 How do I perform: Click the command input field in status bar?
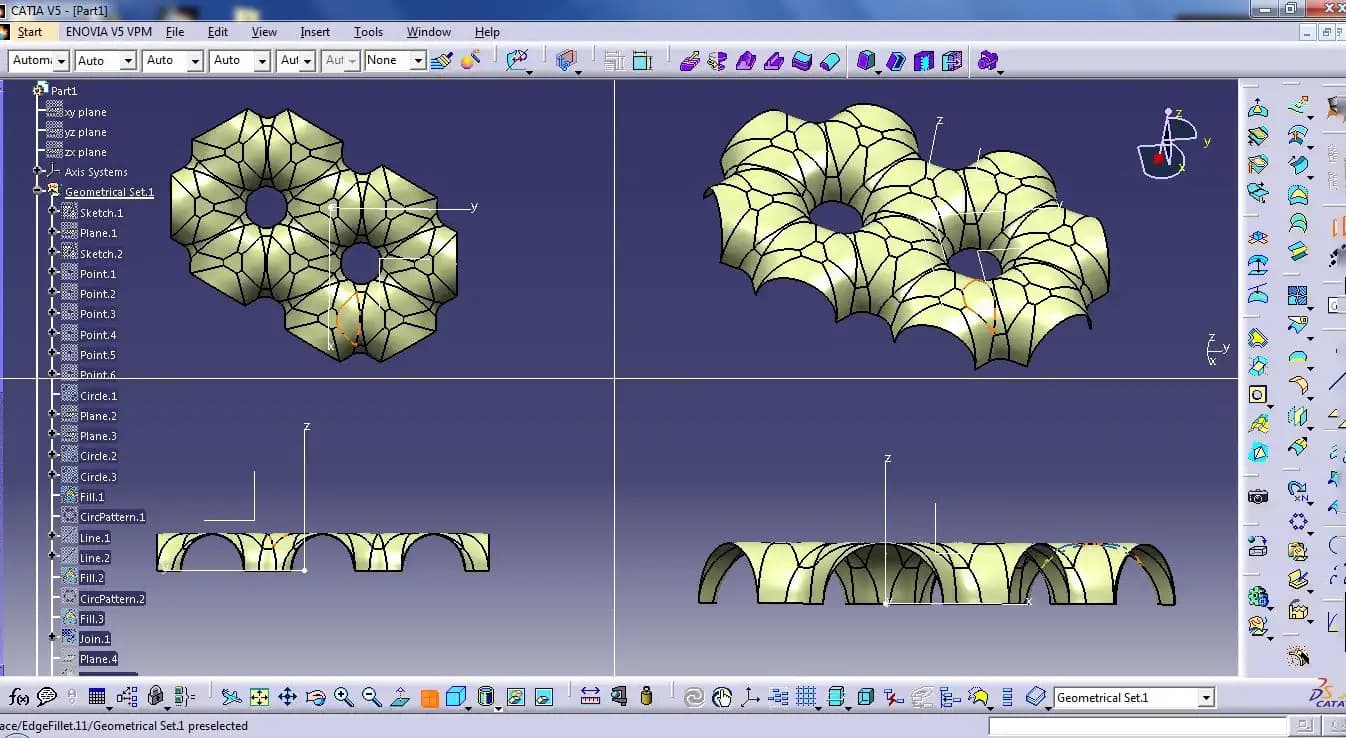[1136, 726]
